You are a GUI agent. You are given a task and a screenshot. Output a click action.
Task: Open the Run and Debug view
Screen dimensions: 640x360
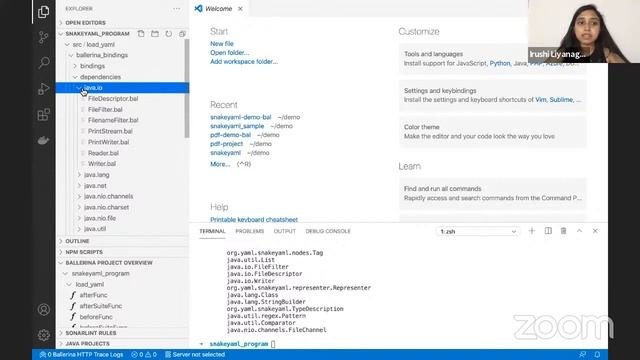click(x=43, y=89)
